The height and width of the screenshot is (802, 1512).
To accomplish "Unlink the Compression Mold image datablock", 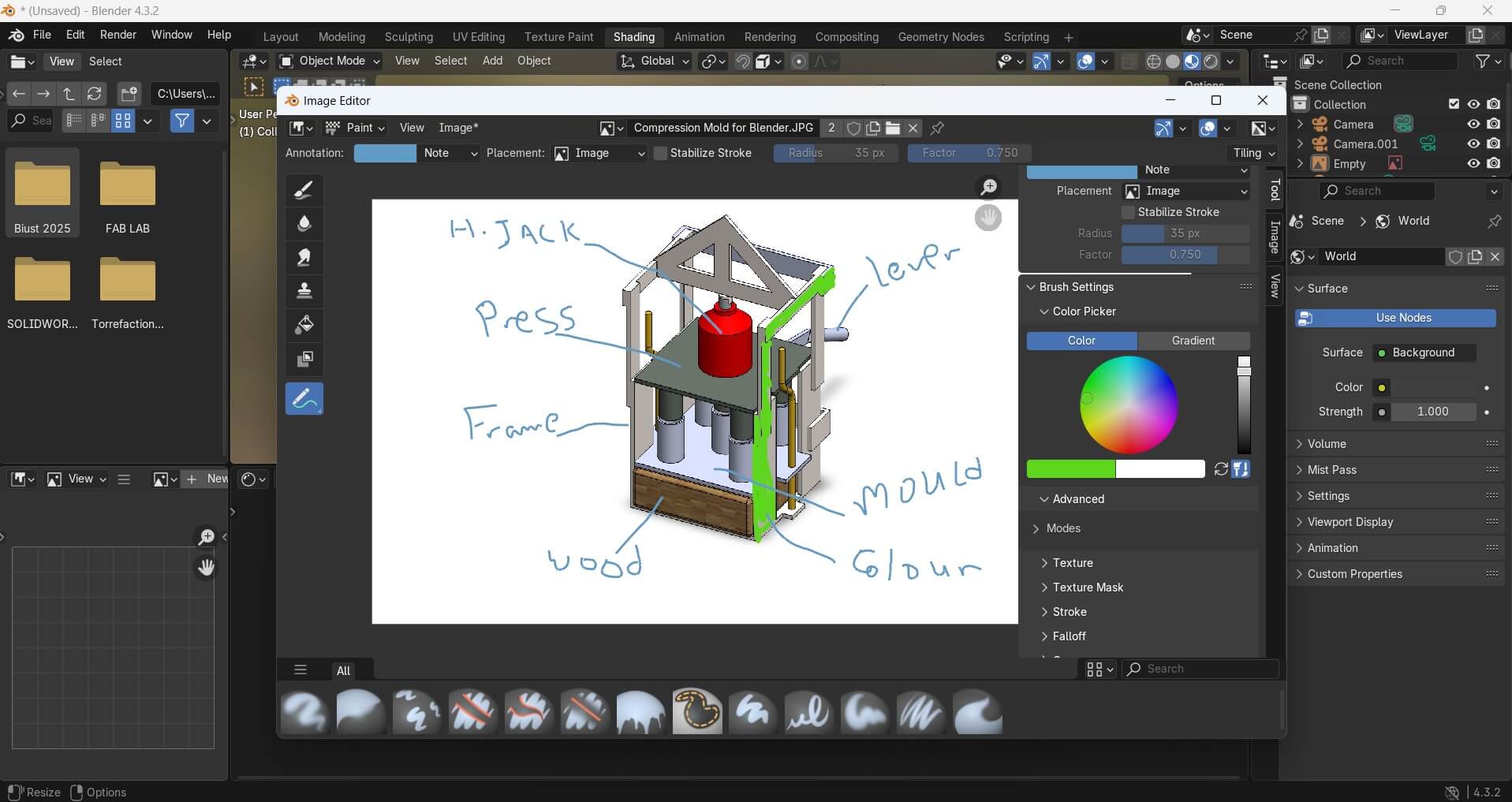I will point(913,129).
